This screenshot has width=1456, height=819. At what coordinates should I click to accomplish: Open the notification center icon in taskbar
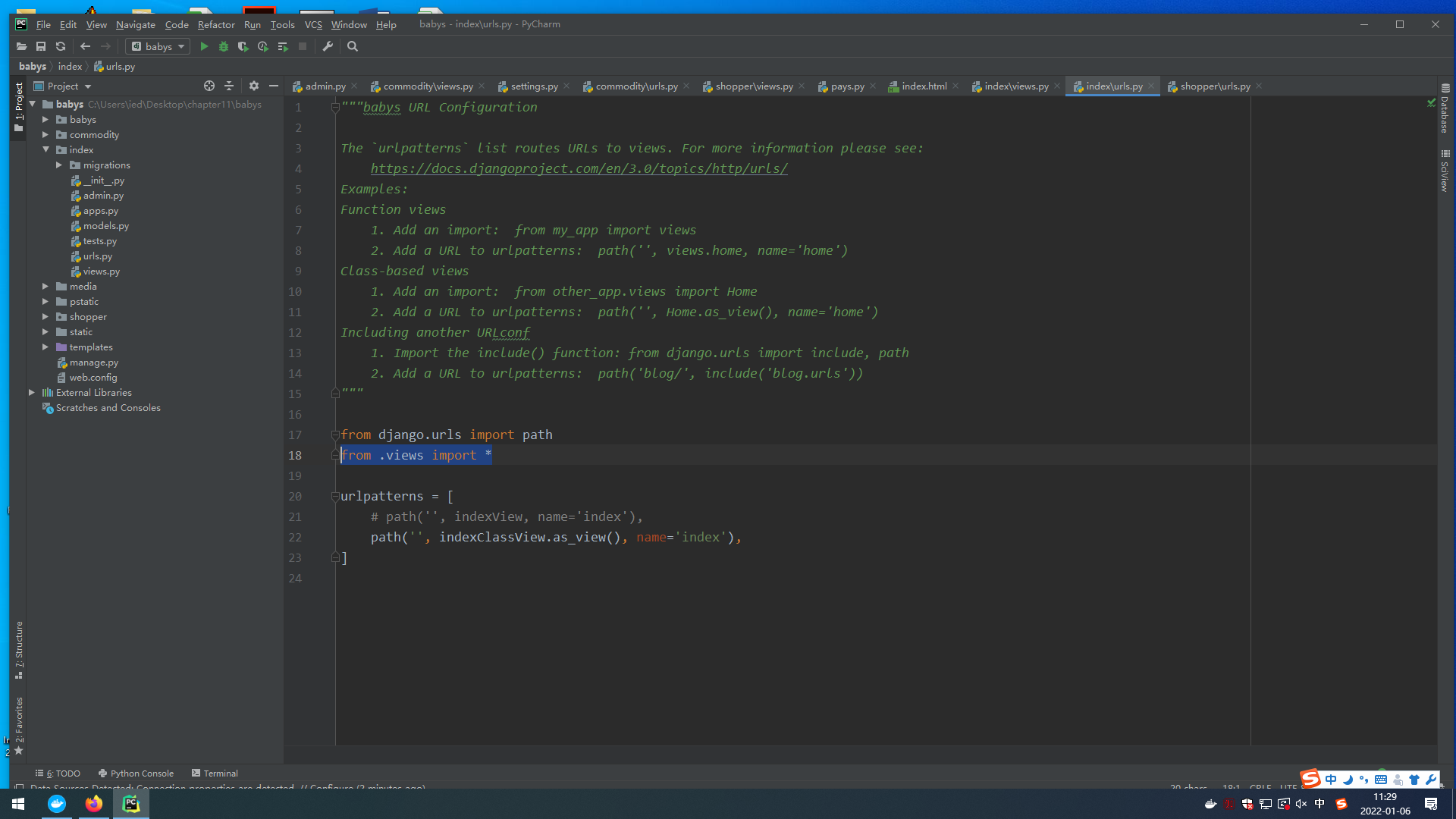point(1431,804)
